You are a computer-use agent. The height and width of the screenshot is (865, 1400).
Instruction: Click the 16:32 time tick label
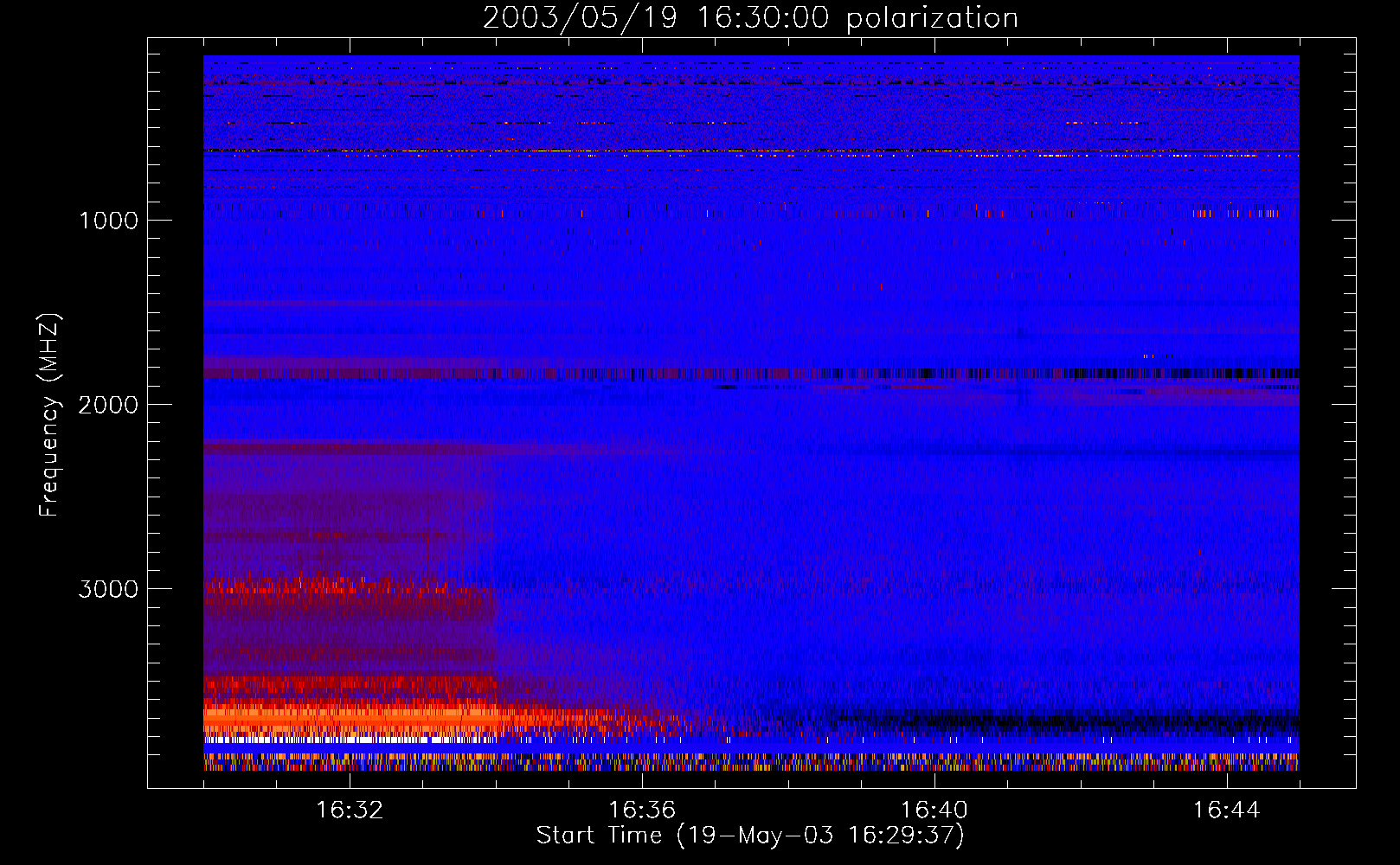350,811
